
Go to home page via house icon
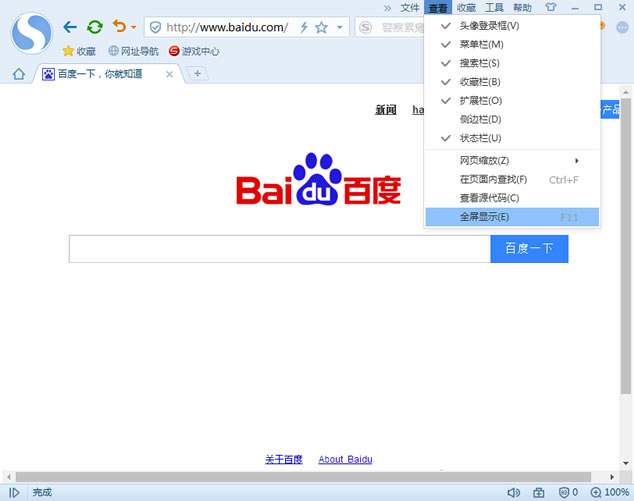pos(19,74)
